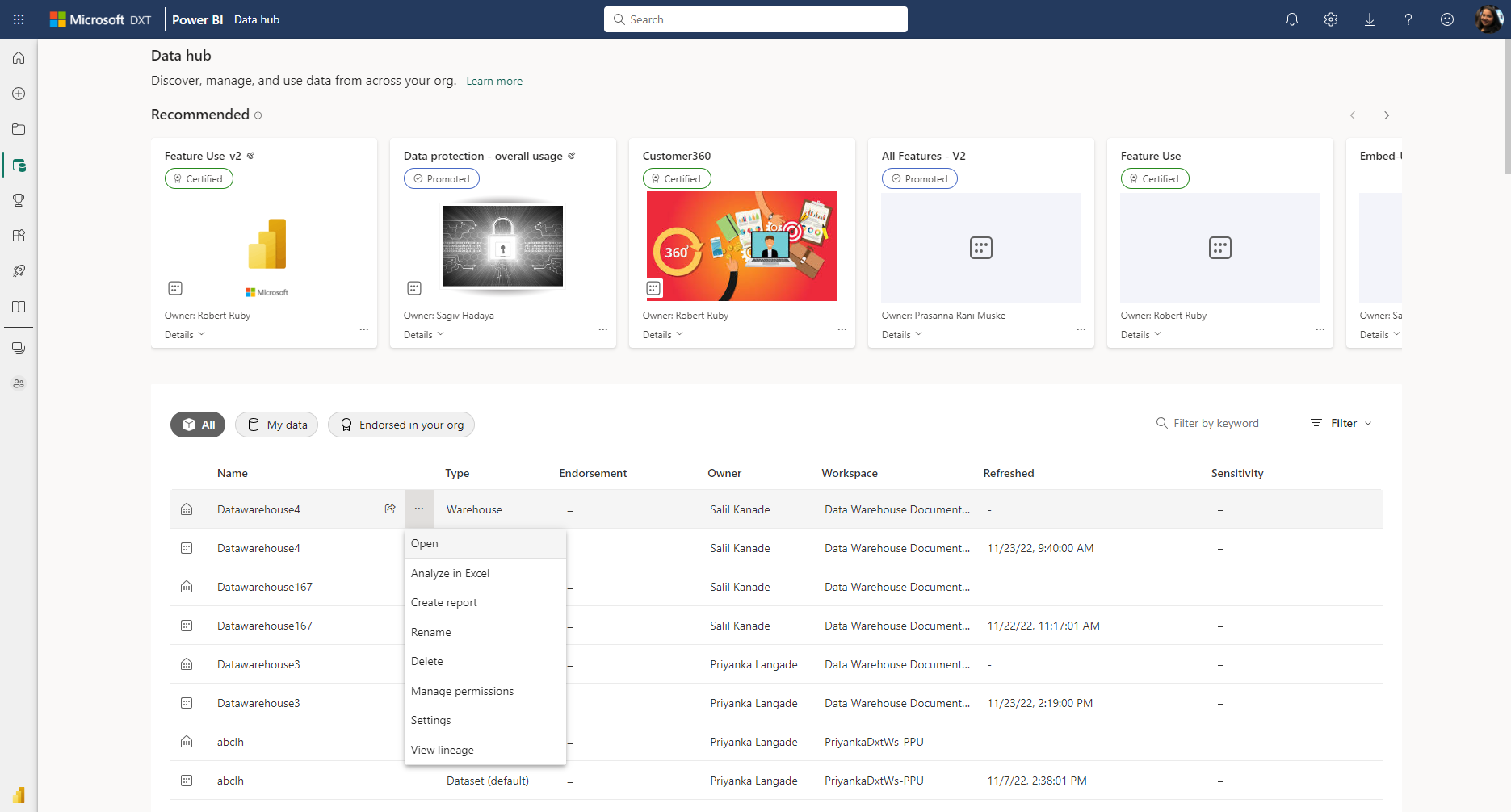Click the PriyankaDxtWs-PPU workspace in last row
The image size is (1511, 812).
(x=874, y=781)
